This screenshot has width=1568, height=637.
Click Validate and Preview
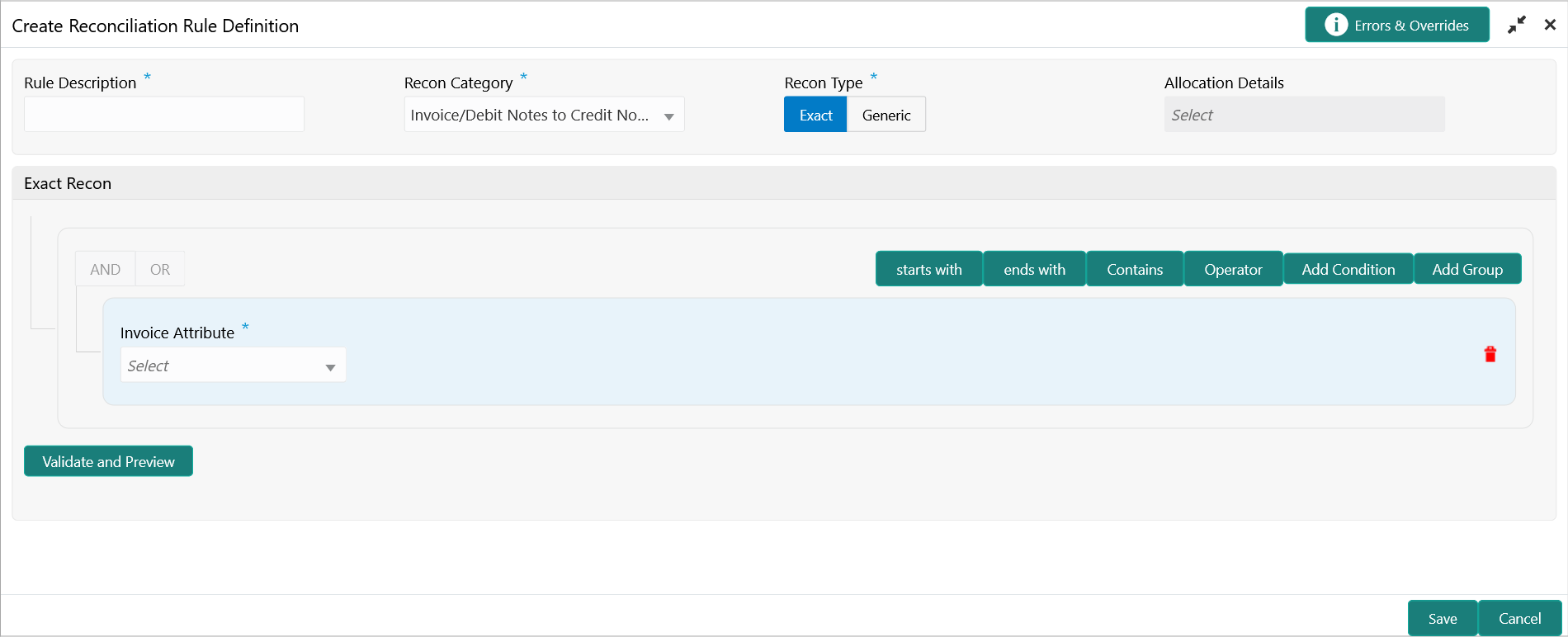tap(108, 461)
